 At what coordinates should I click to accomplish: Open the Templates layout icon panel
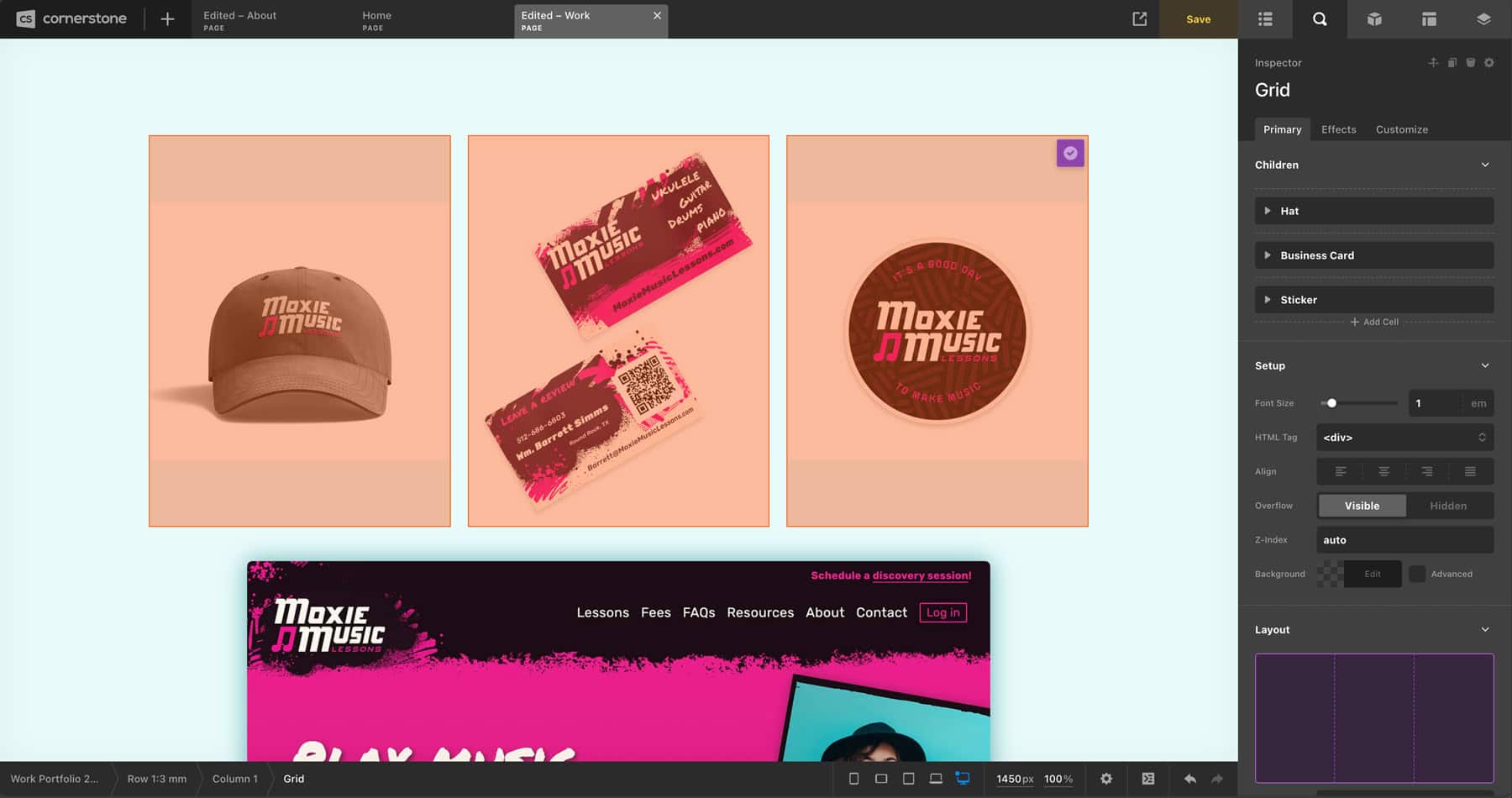pos(1429,18)
